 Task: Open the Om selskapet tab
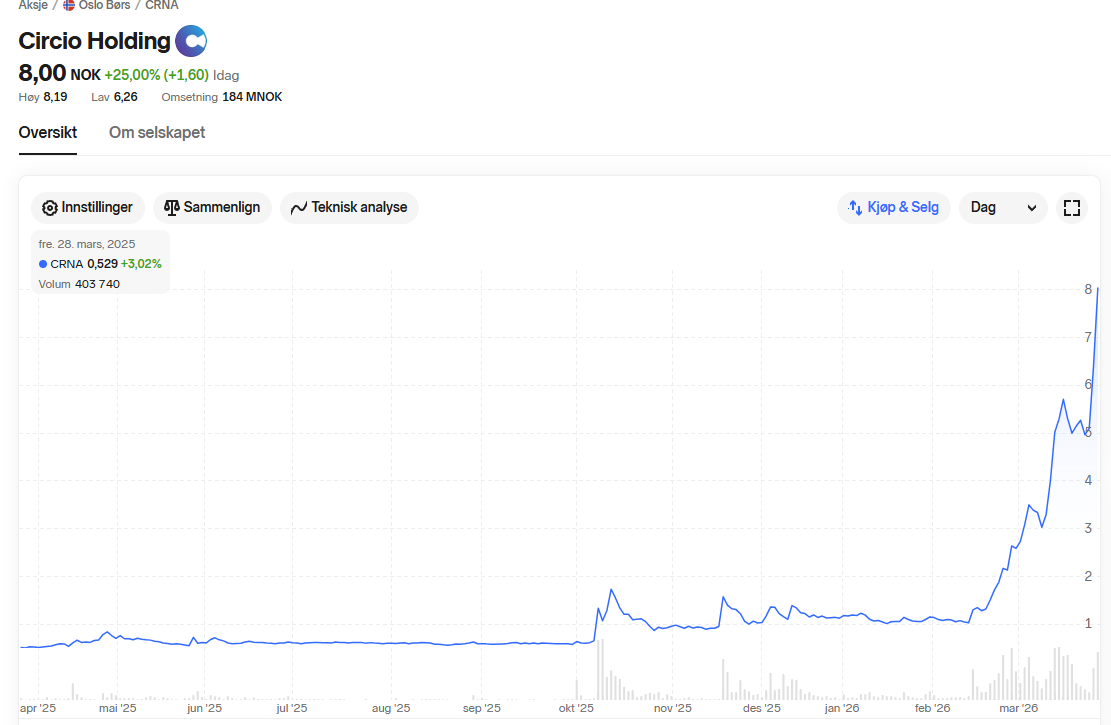coord(157,133)
